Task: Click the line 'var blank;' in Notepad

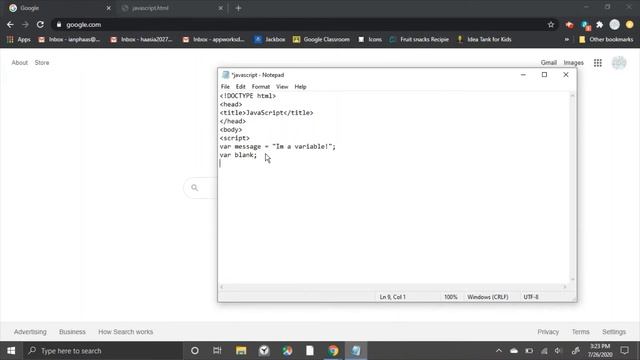Action: tap(238, 155)
